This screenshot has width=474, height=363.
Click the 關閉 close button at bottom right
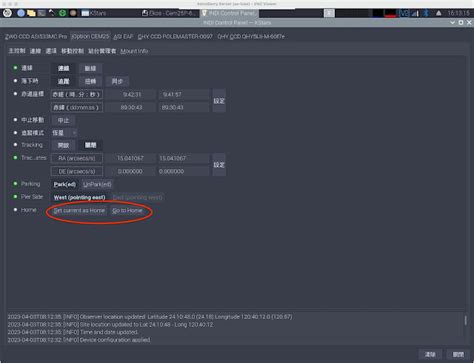coord(458,354)
